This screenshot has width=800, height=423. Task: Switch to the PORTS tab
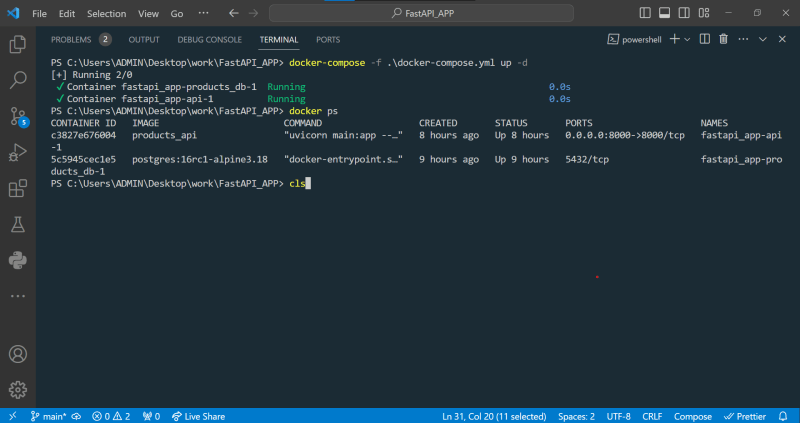[x=328, y=39]
